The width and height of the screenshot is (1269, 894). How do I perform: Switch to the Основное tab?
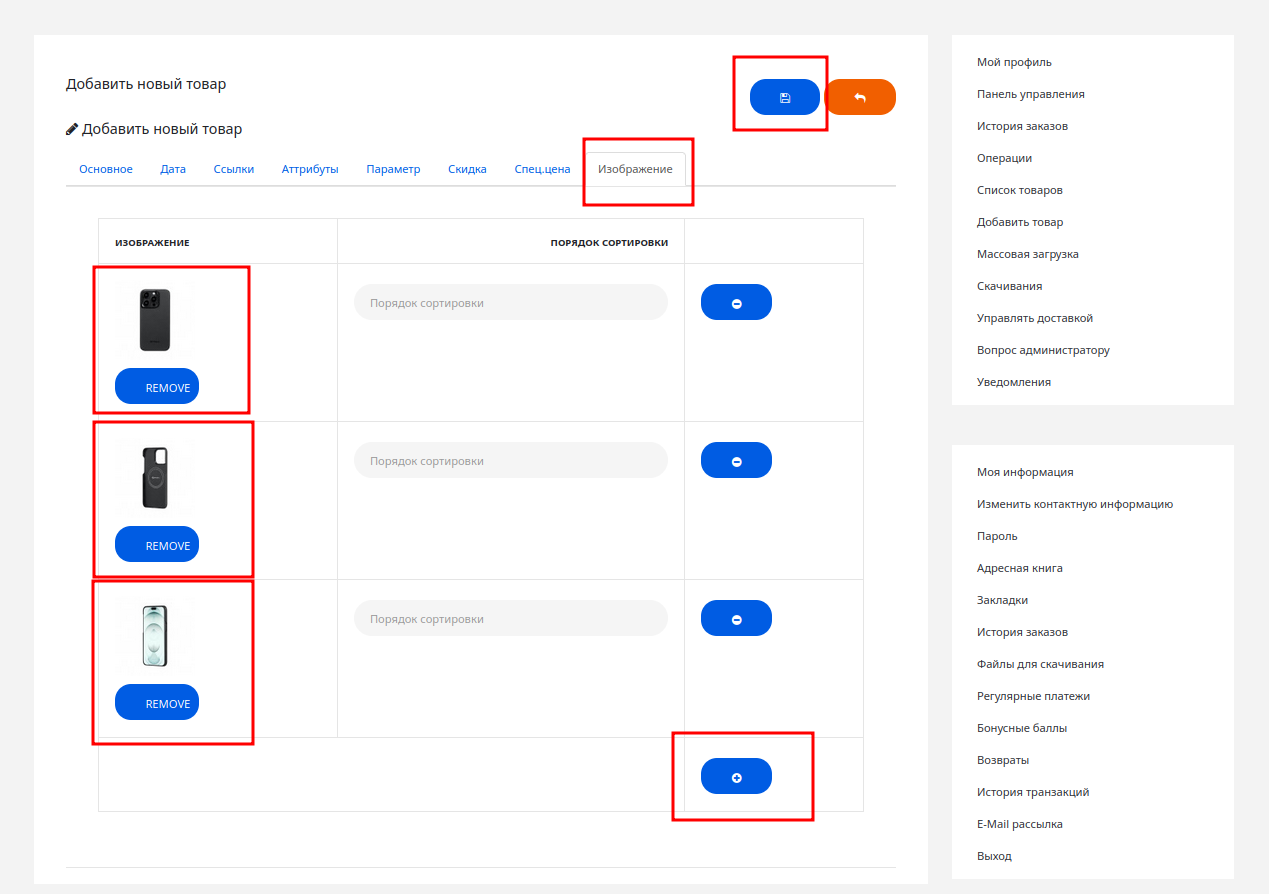[x=106, y=169]
